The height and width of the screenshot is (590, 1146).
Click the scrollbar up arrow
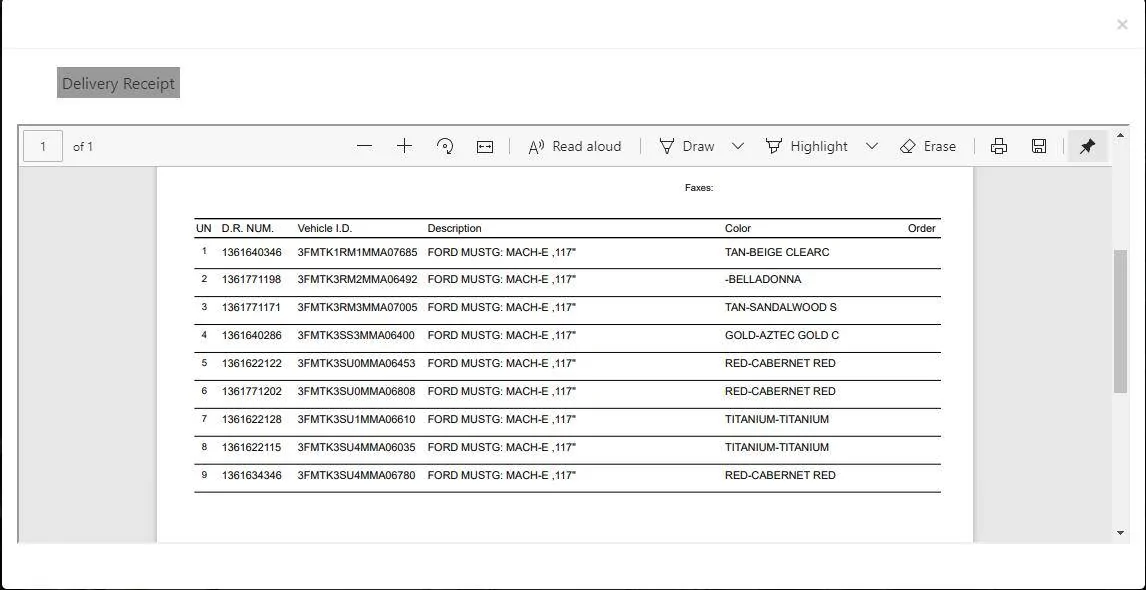pos(1120,135)
